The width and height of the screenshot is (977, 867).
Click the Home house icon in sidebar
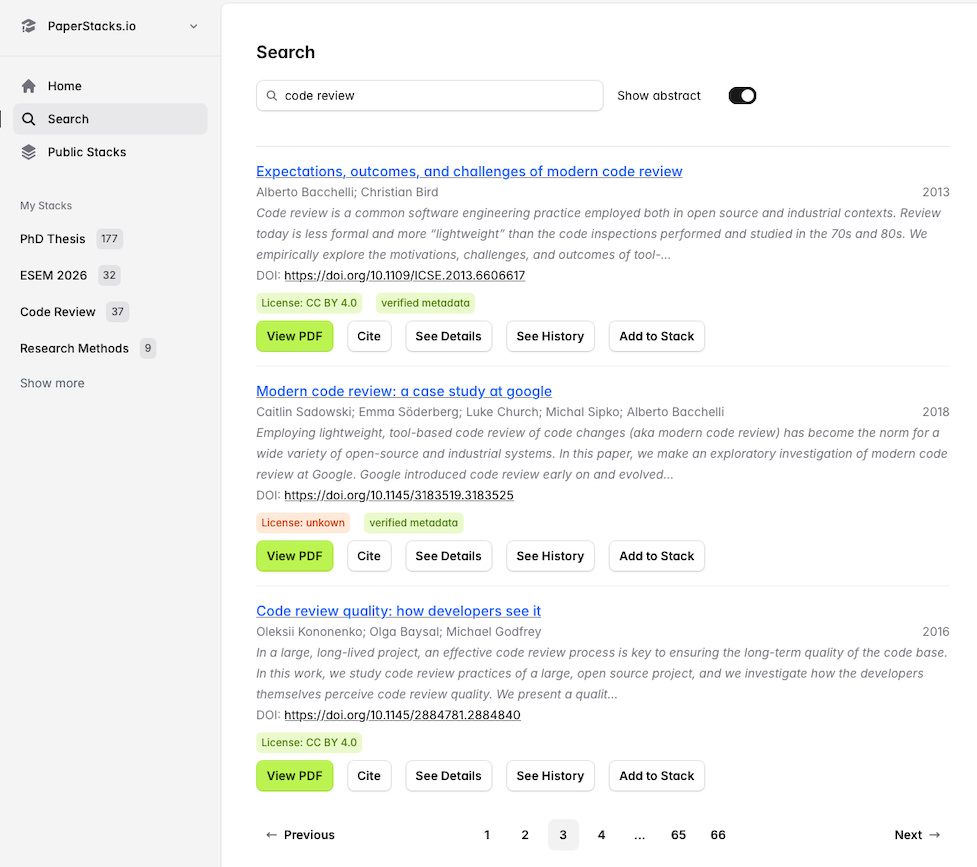(x=29, y=86)
